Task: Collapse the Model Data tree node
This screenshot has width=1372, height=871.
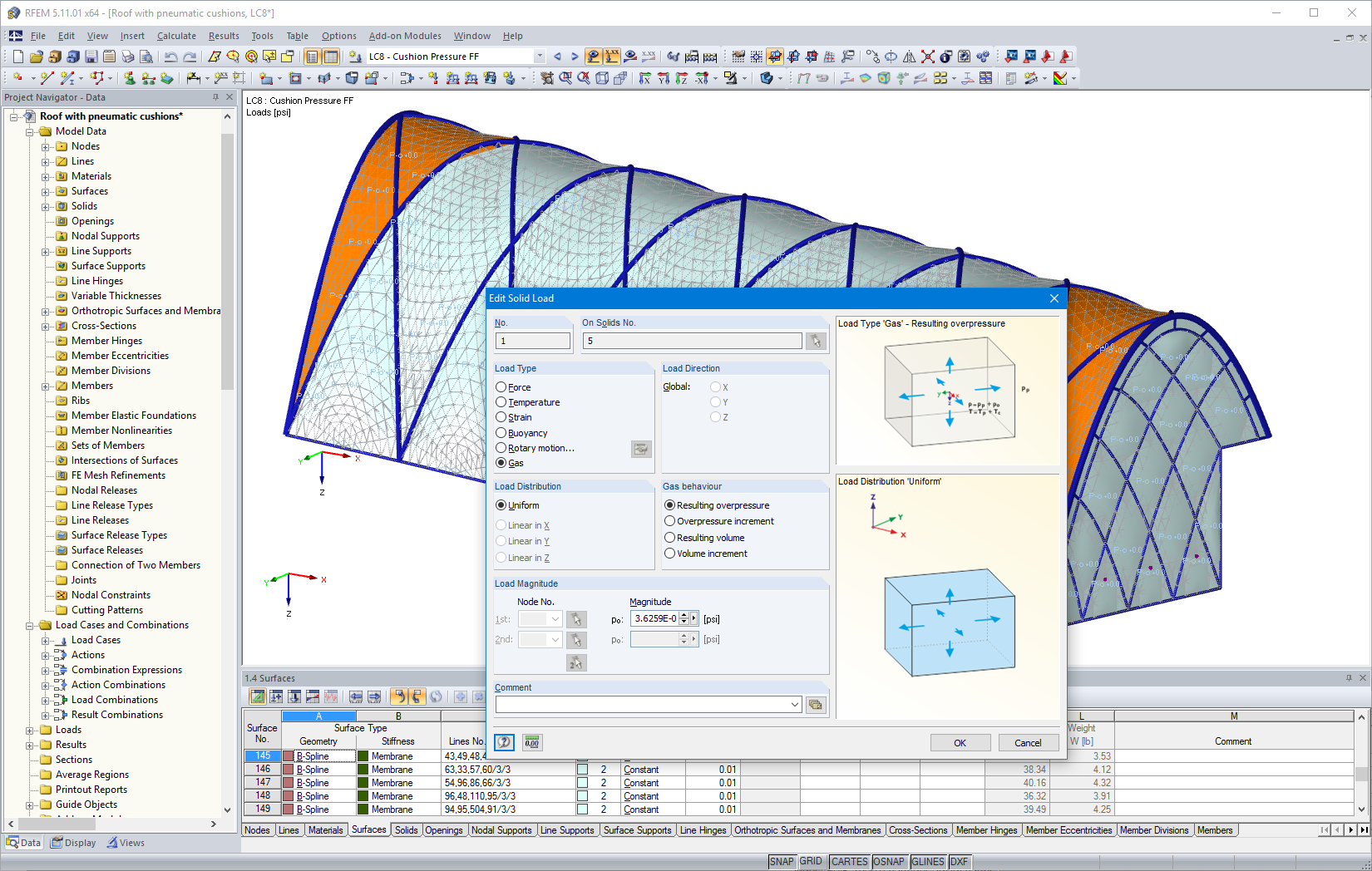Action: [30, 131]
